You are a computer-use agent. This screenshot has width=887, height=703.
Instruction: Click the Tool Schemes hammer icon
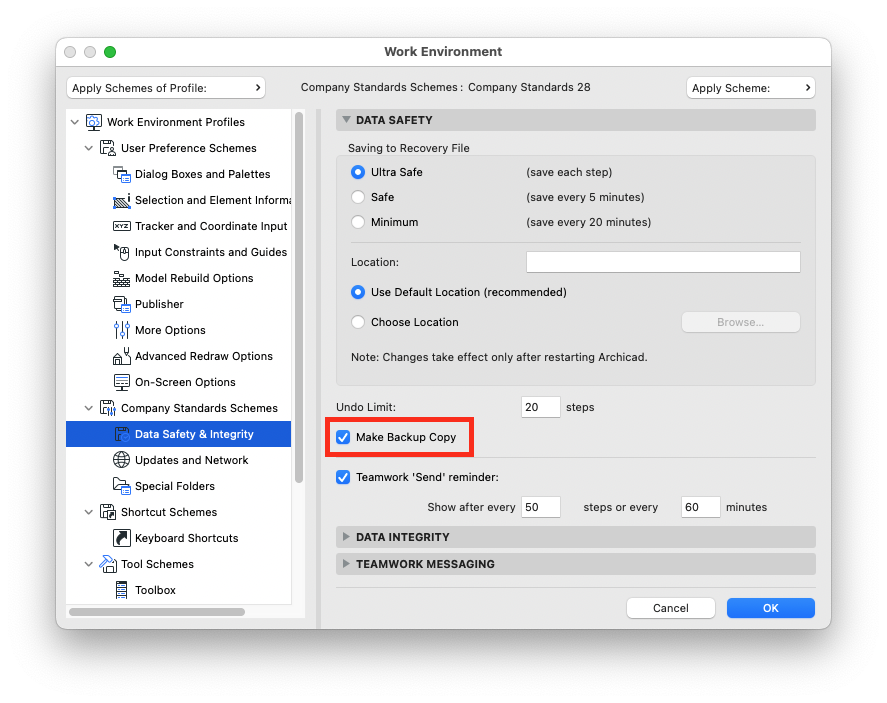tap(107, 564)
